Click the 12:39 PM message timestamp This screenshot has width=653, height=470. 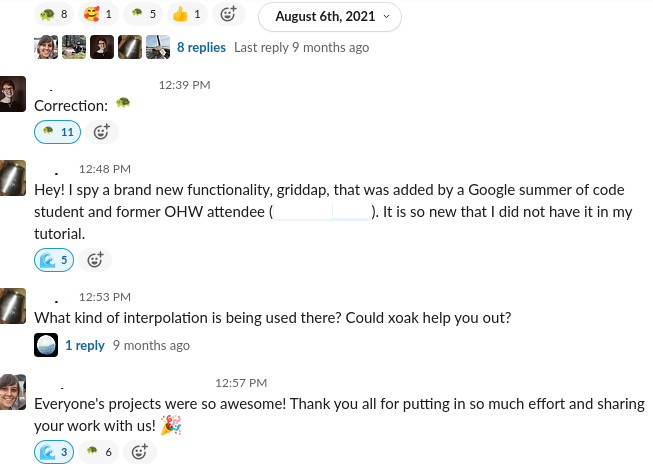184,85
